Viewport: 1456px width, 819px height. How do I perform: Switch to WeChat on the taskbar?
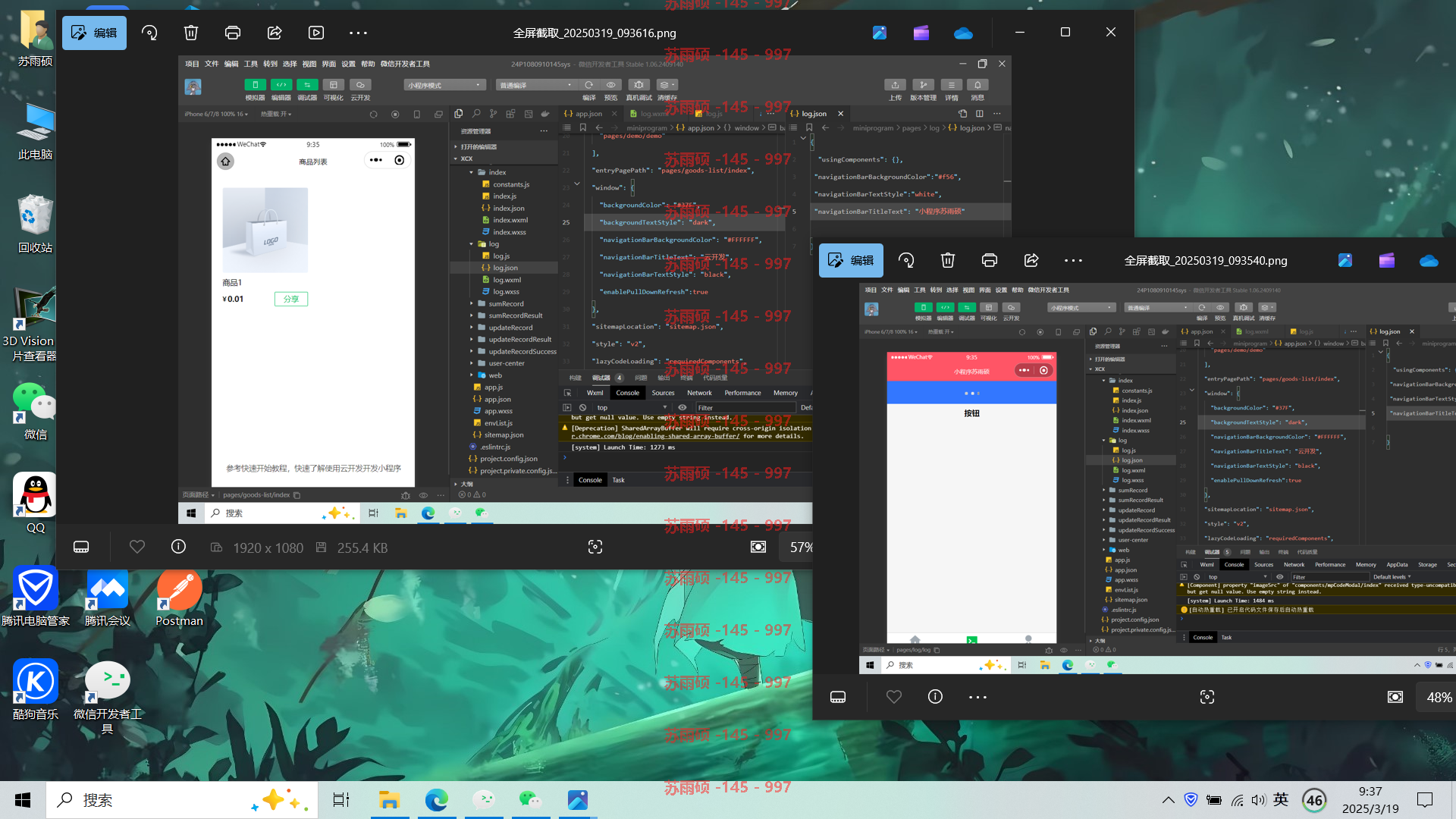tap(531, 800)
